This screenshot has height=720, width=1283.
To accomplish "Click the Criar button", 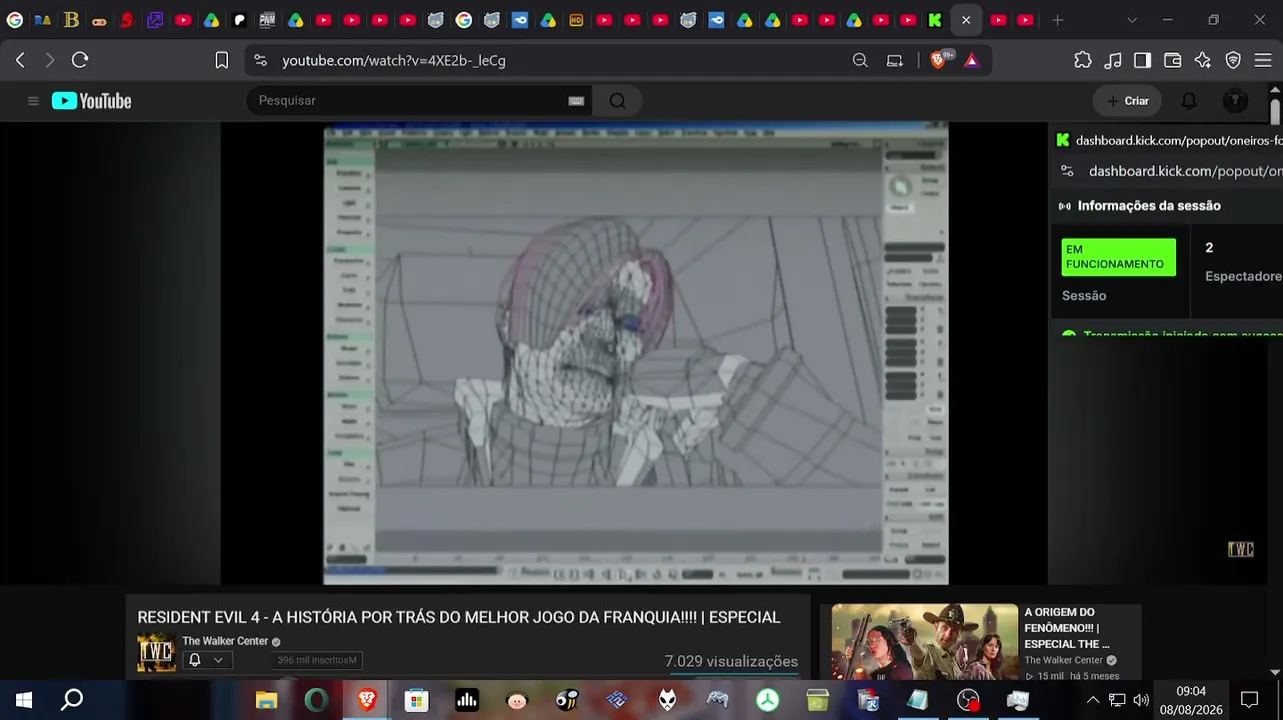I will [x=1127, y=100].
